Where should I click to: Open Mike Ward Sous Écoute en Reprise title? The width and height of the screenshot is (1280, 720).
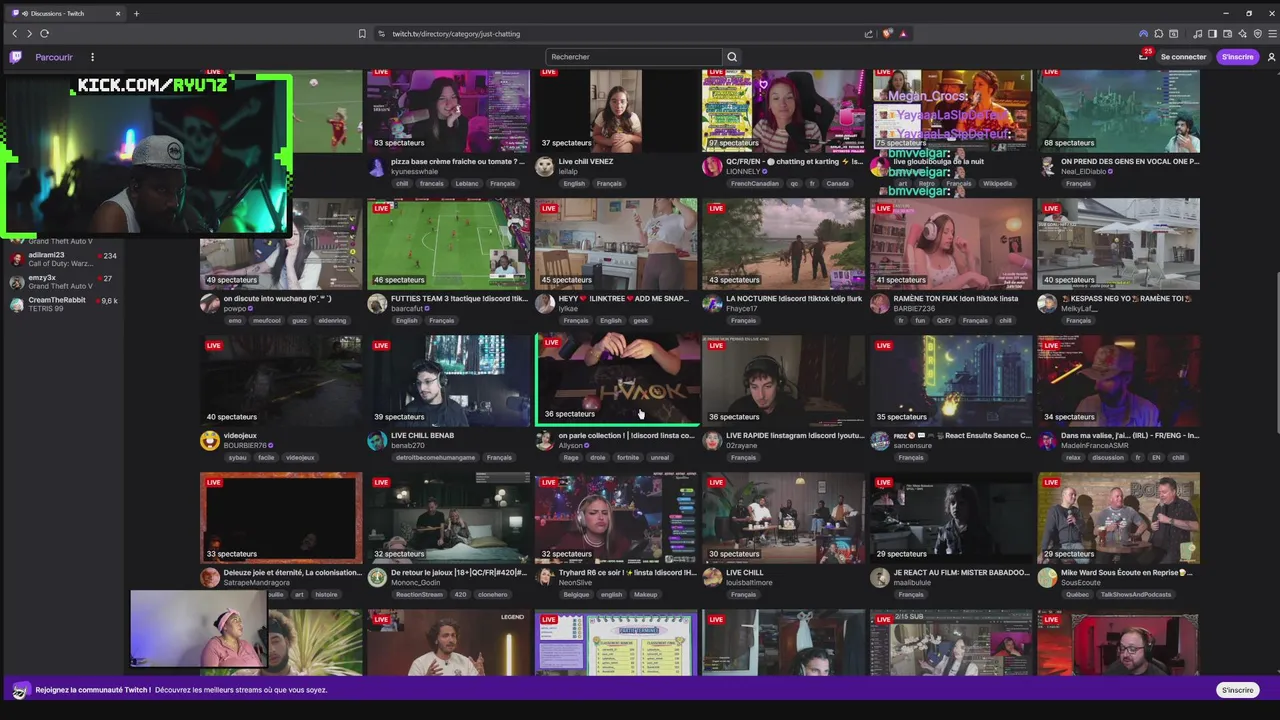1127,573
